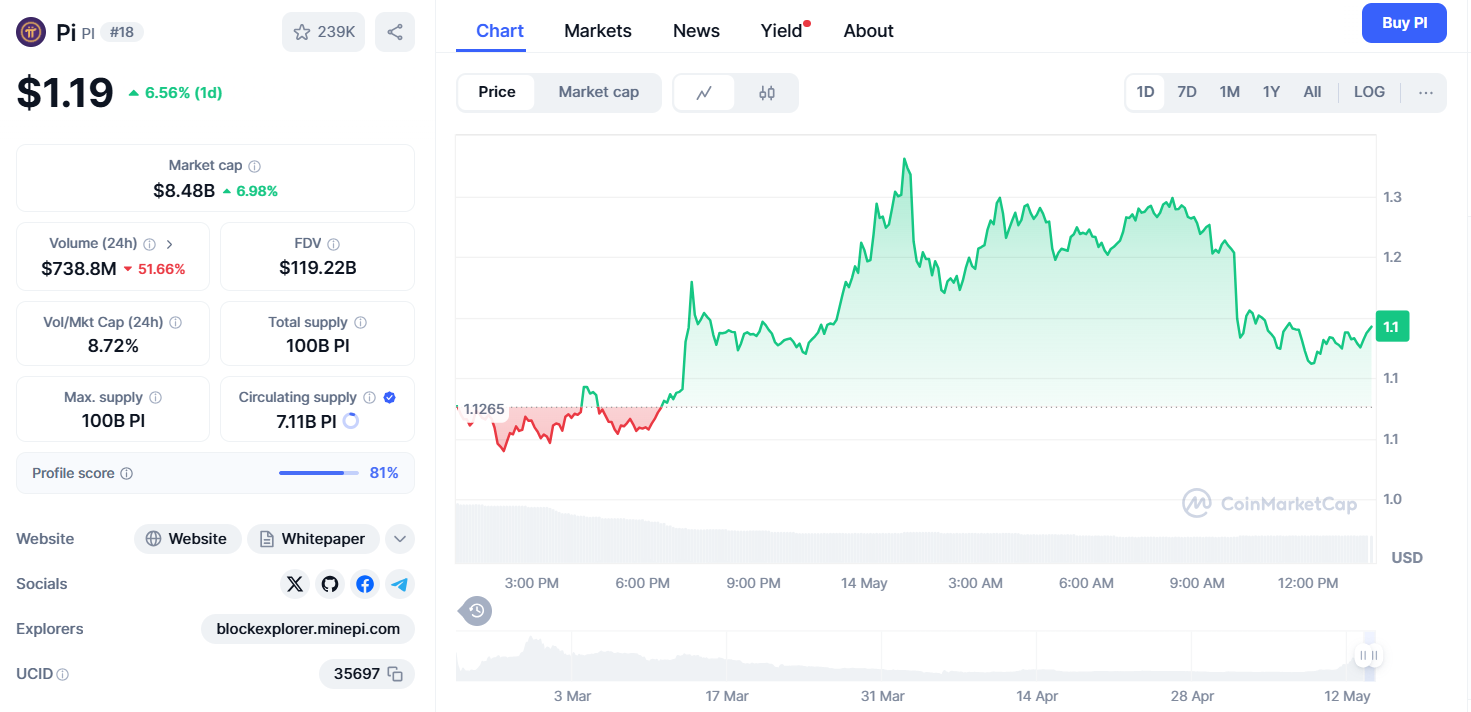This screenshot has width=1471, height=712.
Task: Select the Price chart toggle
Action: pyautogui.click(x=497, y=92)
